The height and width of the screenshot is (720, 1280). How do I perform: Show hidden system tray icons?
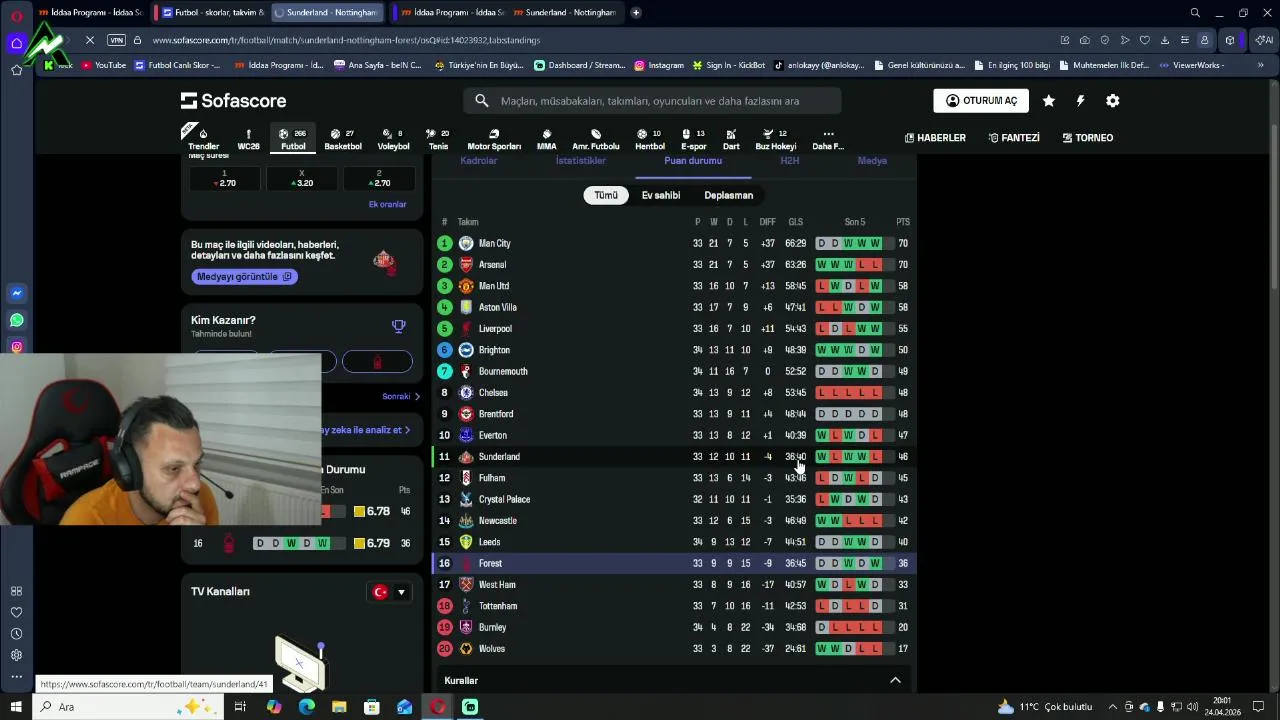(x=1112, y=707)
